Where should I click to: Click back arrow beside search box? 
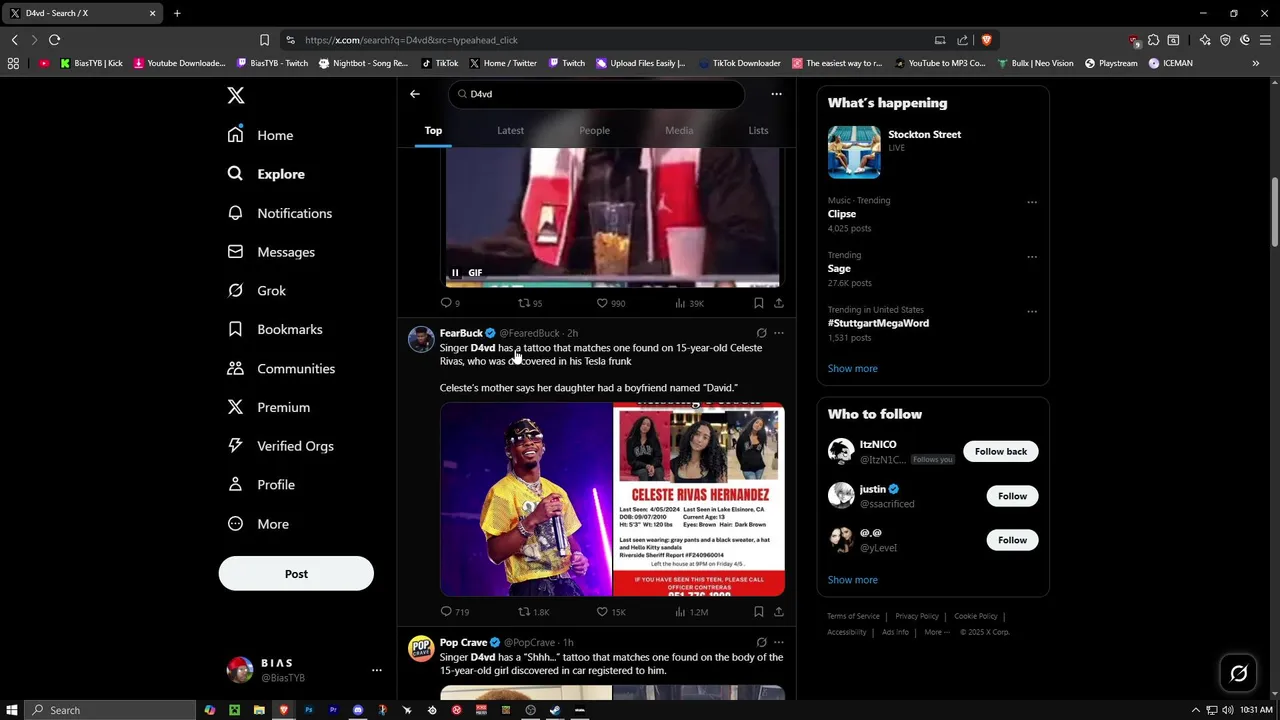[x=415, y=94]
